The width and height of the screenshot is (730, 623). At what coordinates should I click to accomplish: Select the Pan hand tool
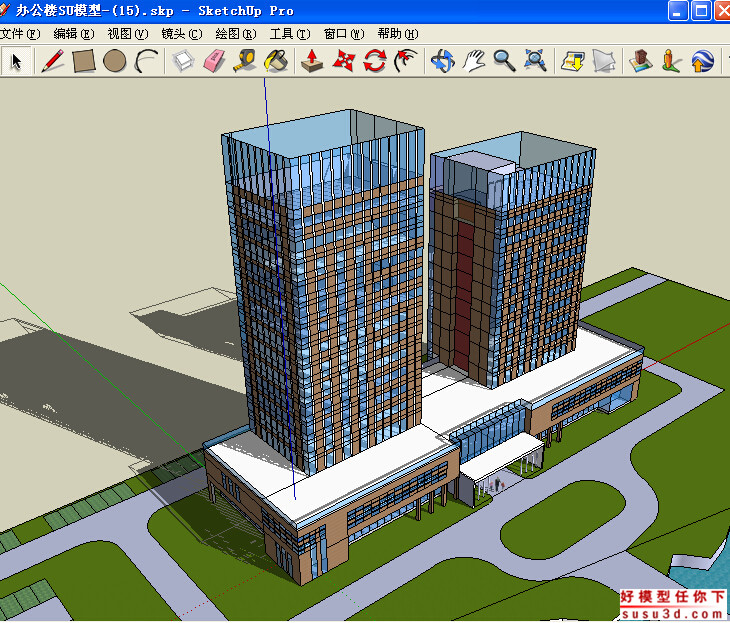[x=473, y=61]
